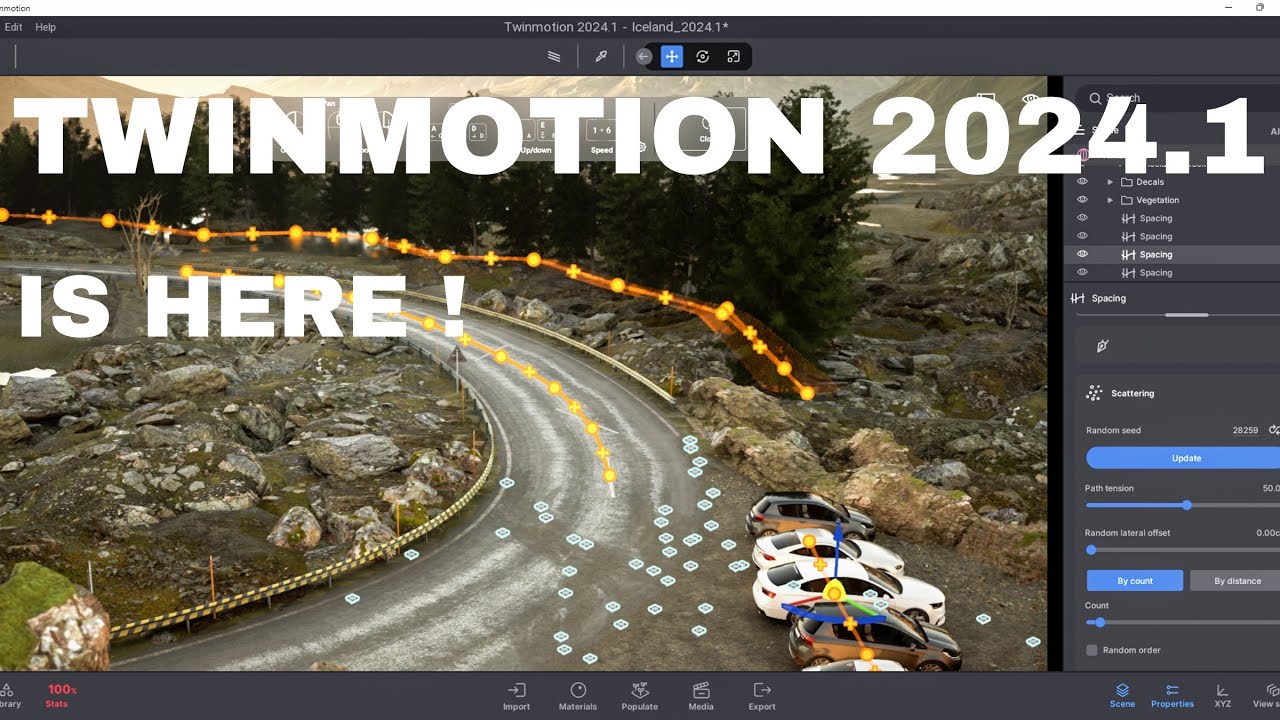Screen dimensions: 1280x720
Task: Select the highlighted Spacing item in scene tree
Action: [x=1172, y=254]
